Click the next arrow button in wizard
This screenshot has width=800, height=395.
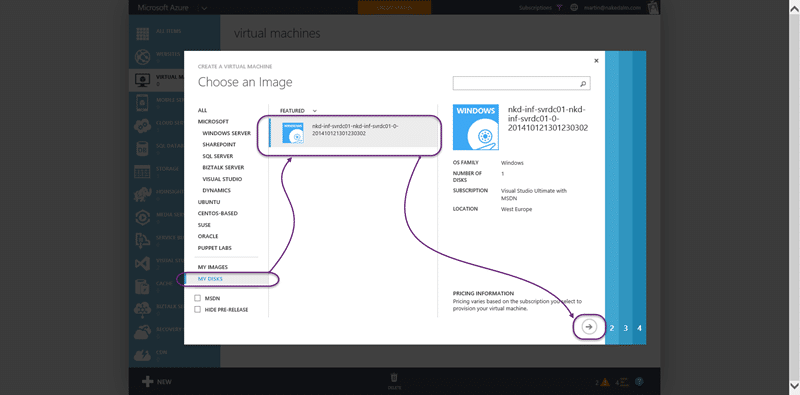point(589,327)
